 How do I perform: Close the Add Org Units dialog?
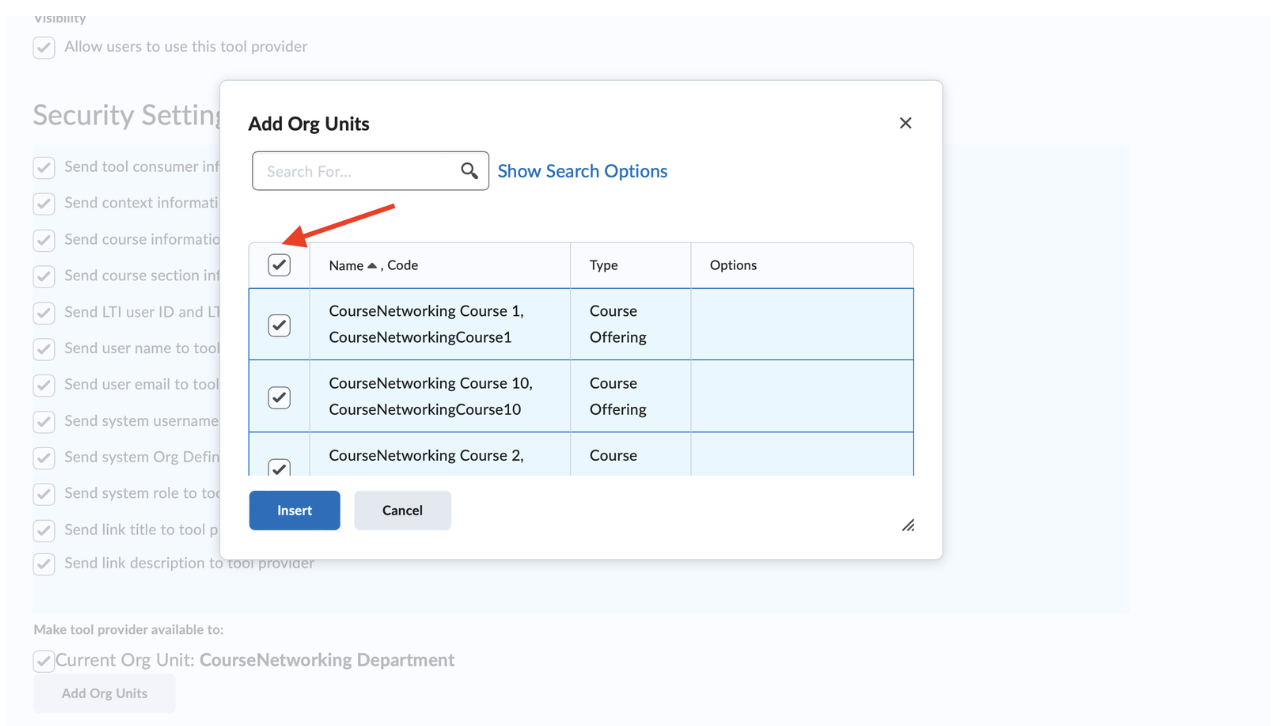pyautogui.click(x=905, y=123)
